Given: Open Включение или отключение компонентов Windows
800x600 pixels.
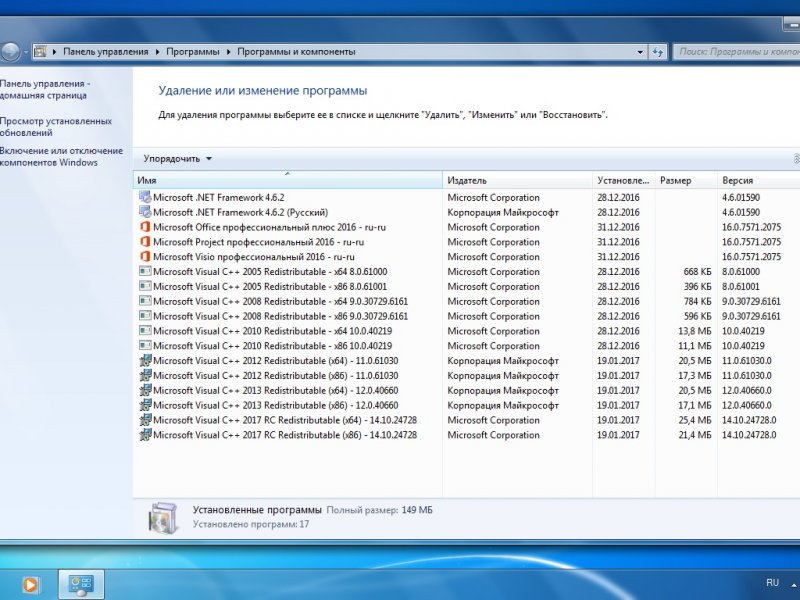Looking at the screenshot, I should 61,156.
